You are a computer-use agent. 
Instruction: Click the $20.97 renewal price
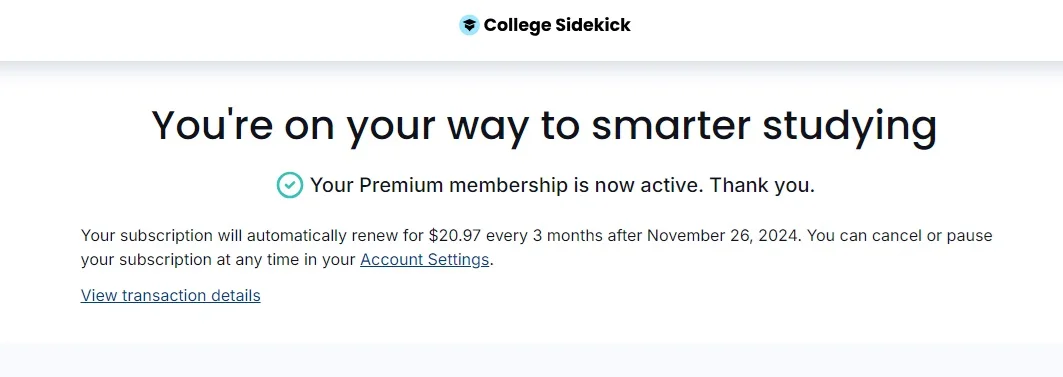click(455, 236)
